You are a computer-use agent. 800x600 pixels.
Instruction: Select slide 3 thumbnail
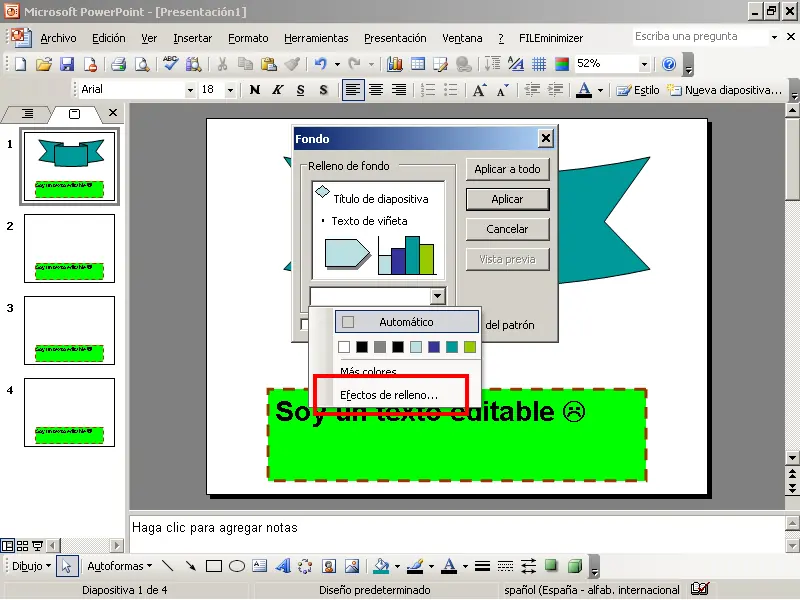(69, 330)
